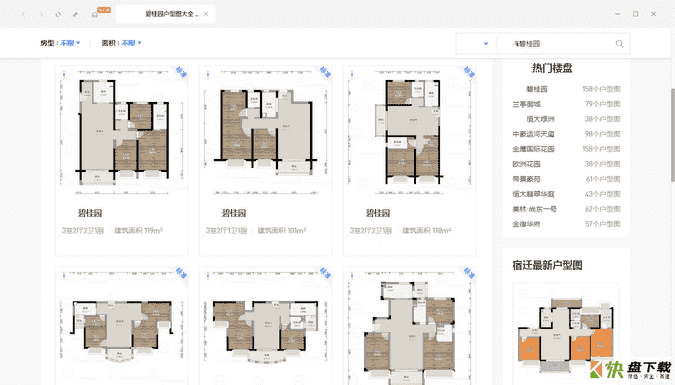675x385 pixels.
Task: Open 金宿华府 in the 热门楼盘 list
Action: coord(526,224)
